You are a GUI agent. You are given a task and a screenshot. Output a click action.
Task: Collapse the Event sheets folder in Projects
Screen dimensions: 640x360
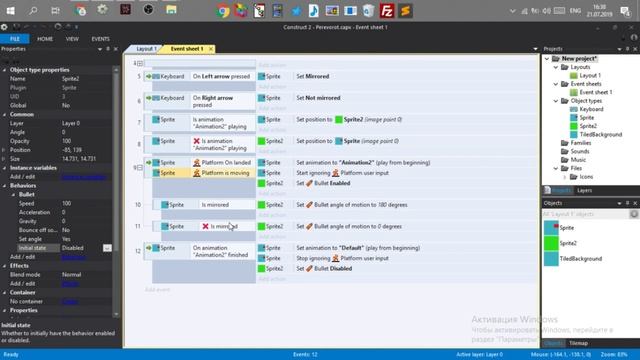[x=556, y=84]
